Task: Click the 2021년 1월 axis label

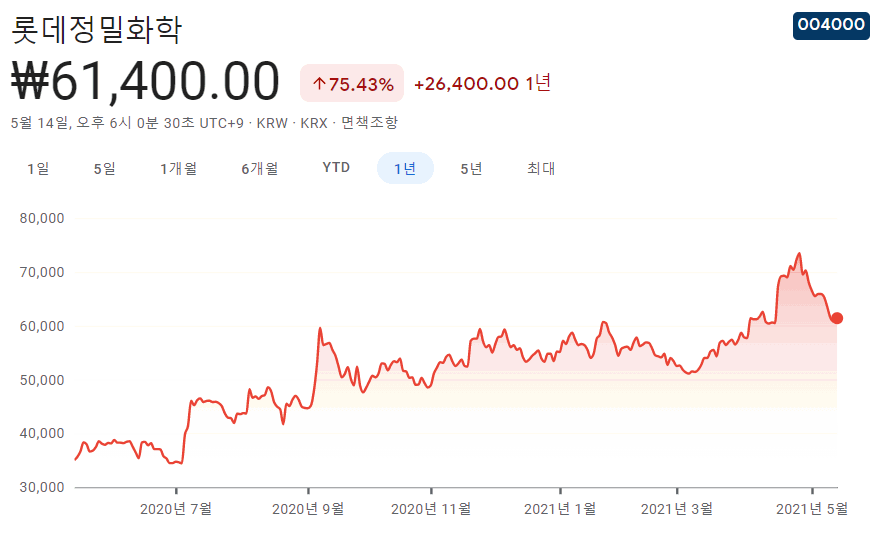Action: [560, 509]
